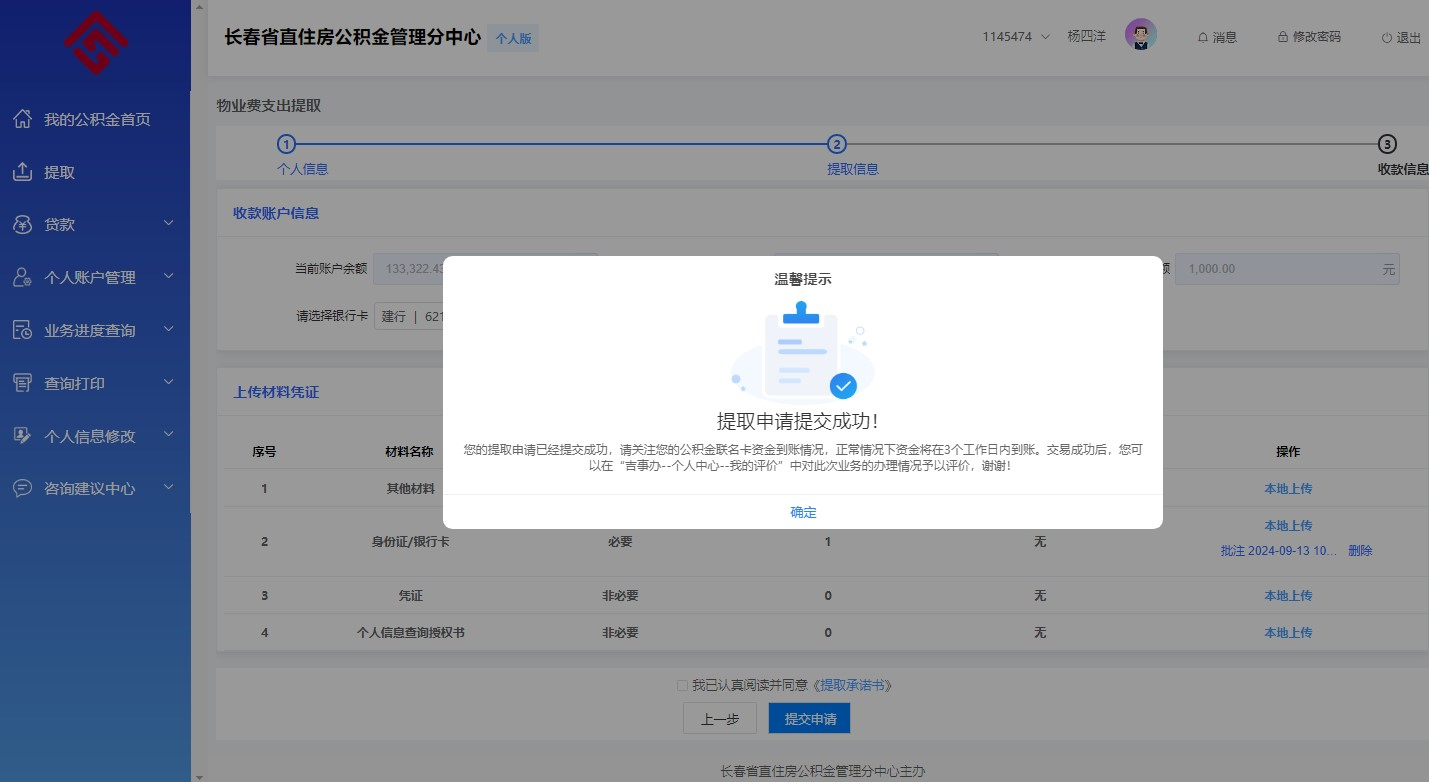Confirm the dialog by clicking 确定
1429x782 pixels.
click(x=803, y=512)
